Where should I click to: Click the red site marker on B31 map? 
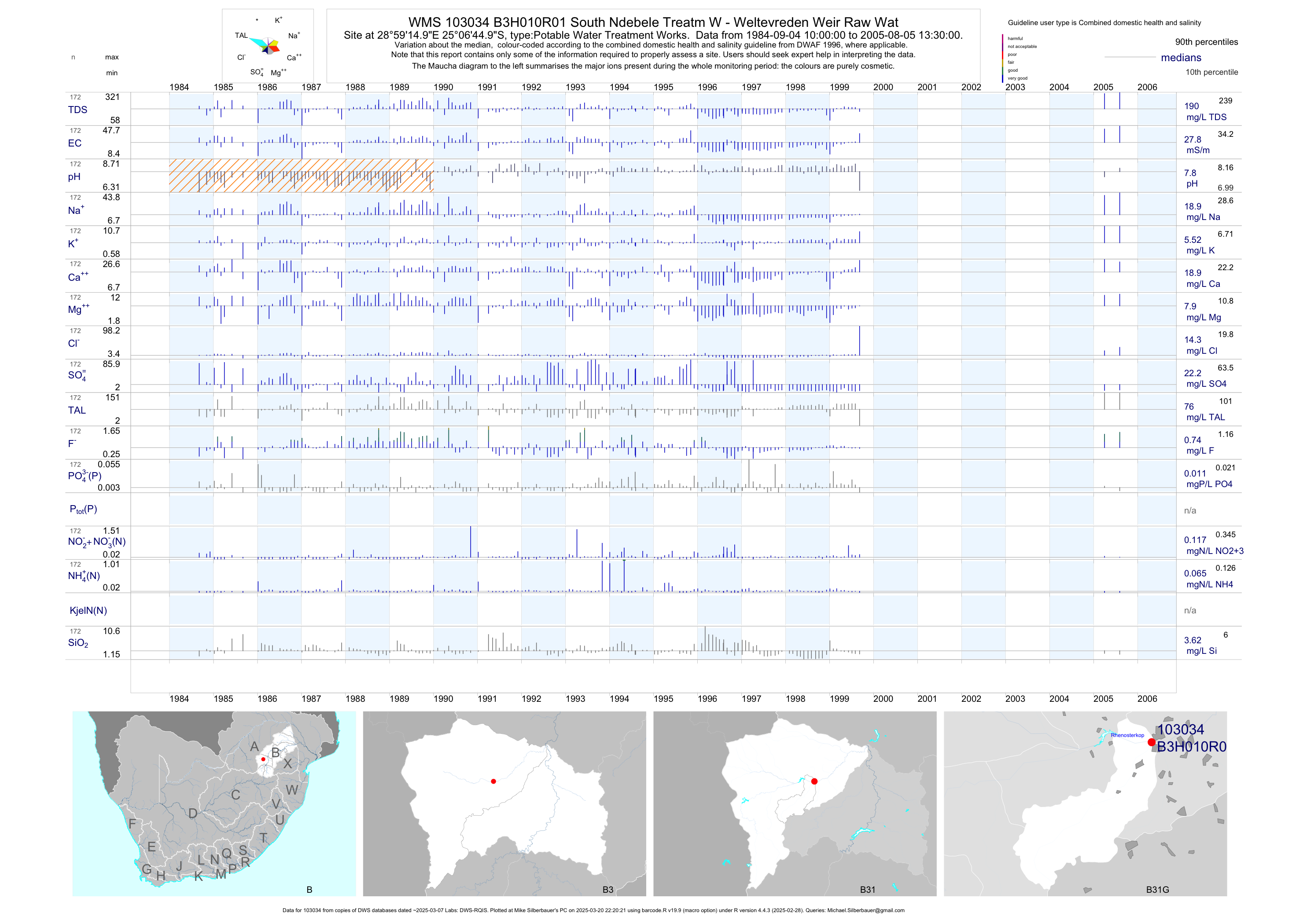(x=814, y=781)
